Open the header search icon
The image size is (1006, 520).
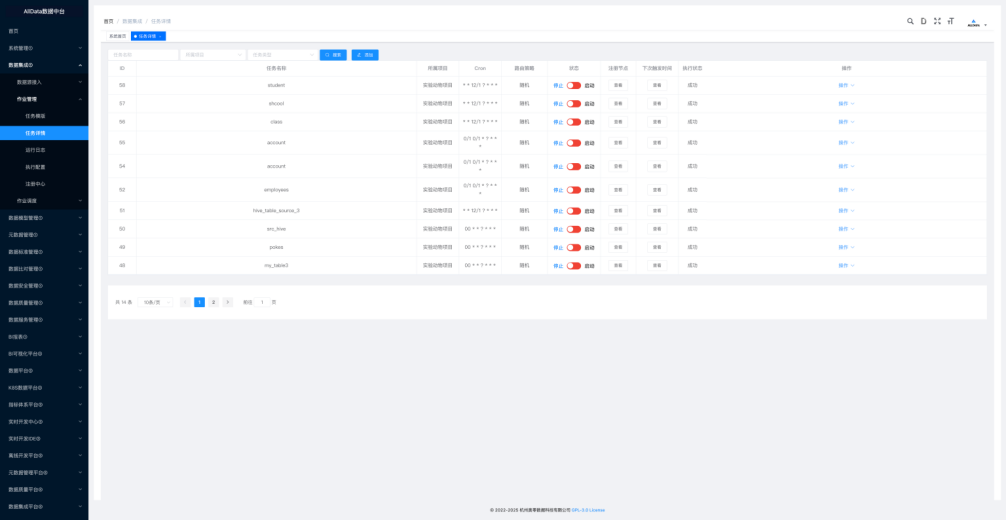[910, 21]
